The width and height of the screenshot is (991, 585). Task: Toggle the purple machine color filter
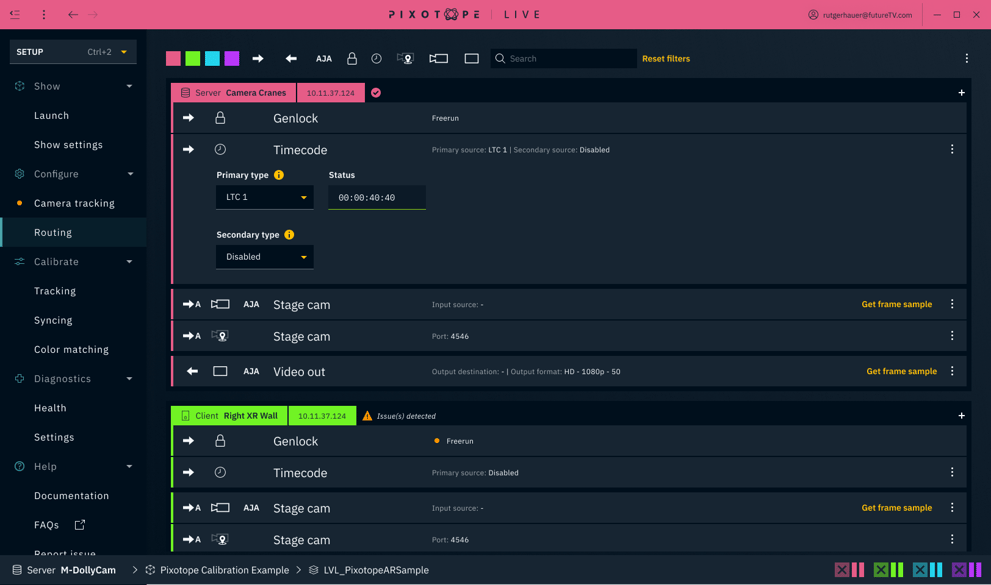click(x=232, y=59)
